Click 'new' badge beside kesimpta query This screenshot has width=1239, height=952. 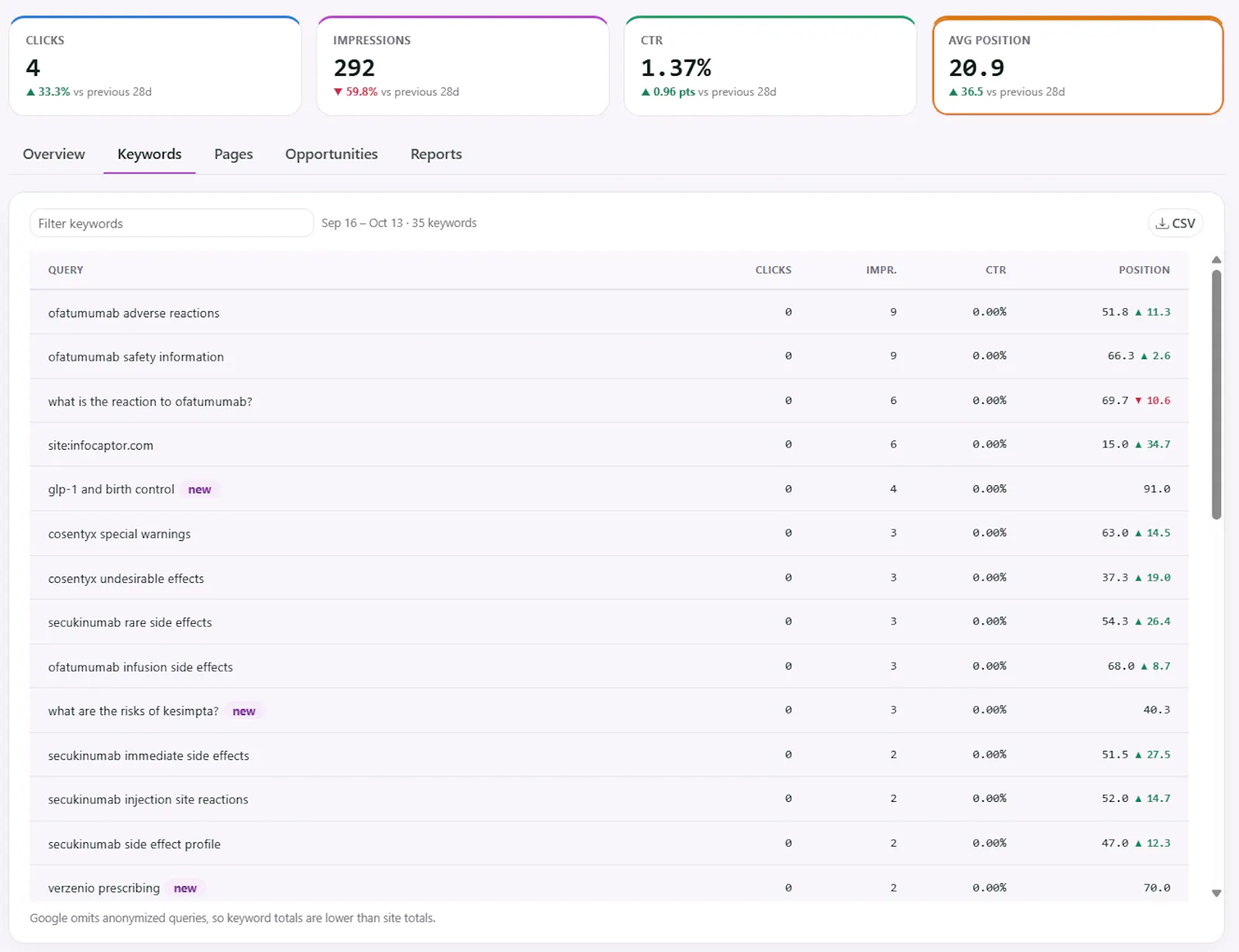tap(244, 711)
